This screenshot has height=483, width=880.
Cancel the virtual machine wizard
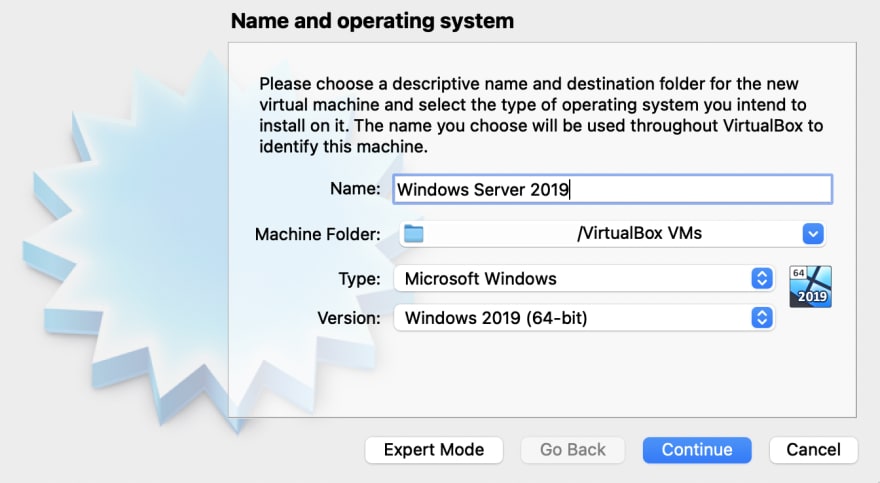click(x=813, y=450)
